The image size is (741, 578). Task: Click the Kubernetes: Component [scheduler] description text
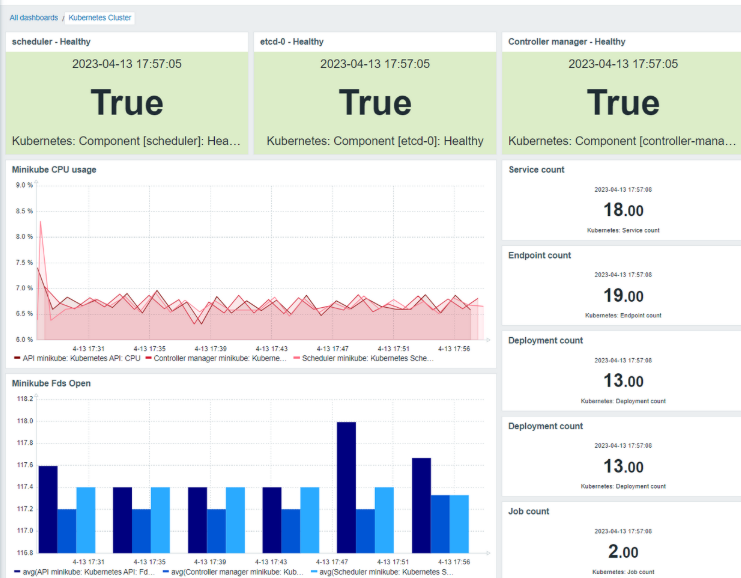coord(127,141)
